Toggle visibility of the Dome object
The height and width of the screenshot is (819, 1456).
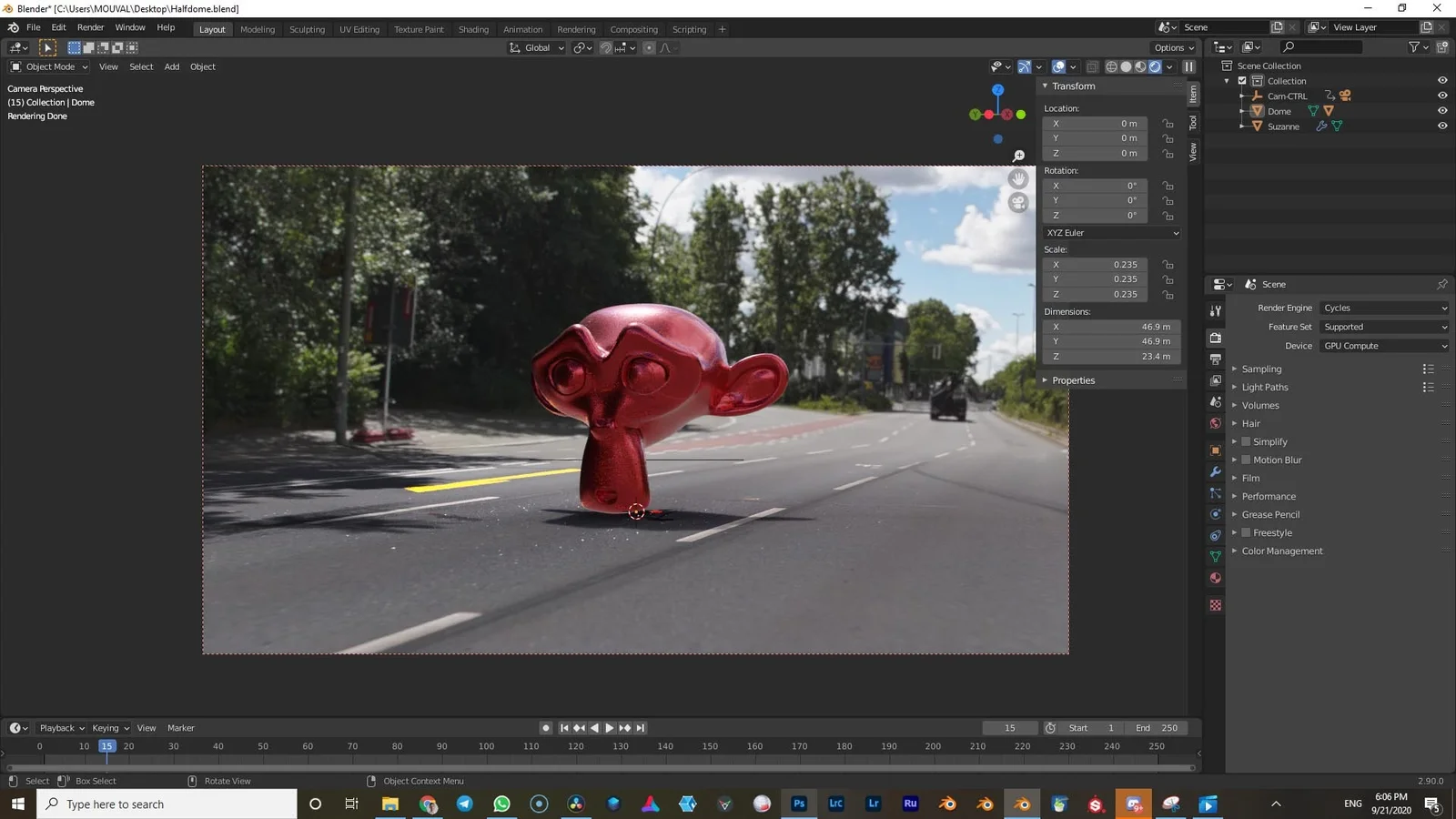[x=1441, y=110]
